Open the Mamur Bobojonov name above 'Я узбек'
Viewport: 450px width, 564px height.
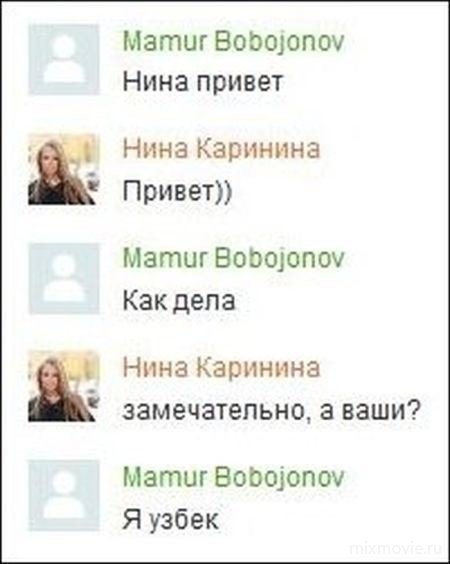click(233, 477)
